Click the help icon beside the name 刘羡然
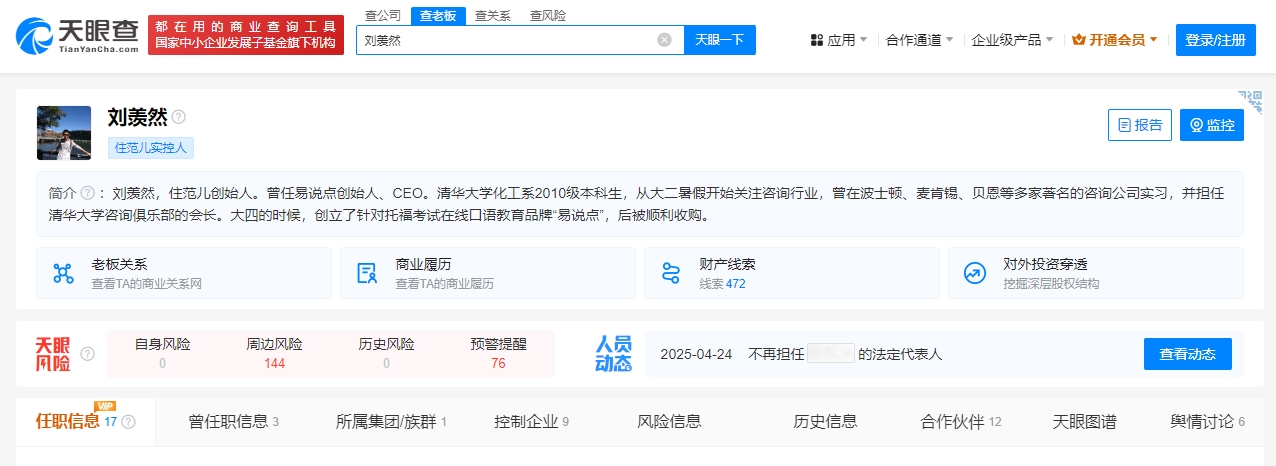This screenshot has height=466, width=1276. 178,117
